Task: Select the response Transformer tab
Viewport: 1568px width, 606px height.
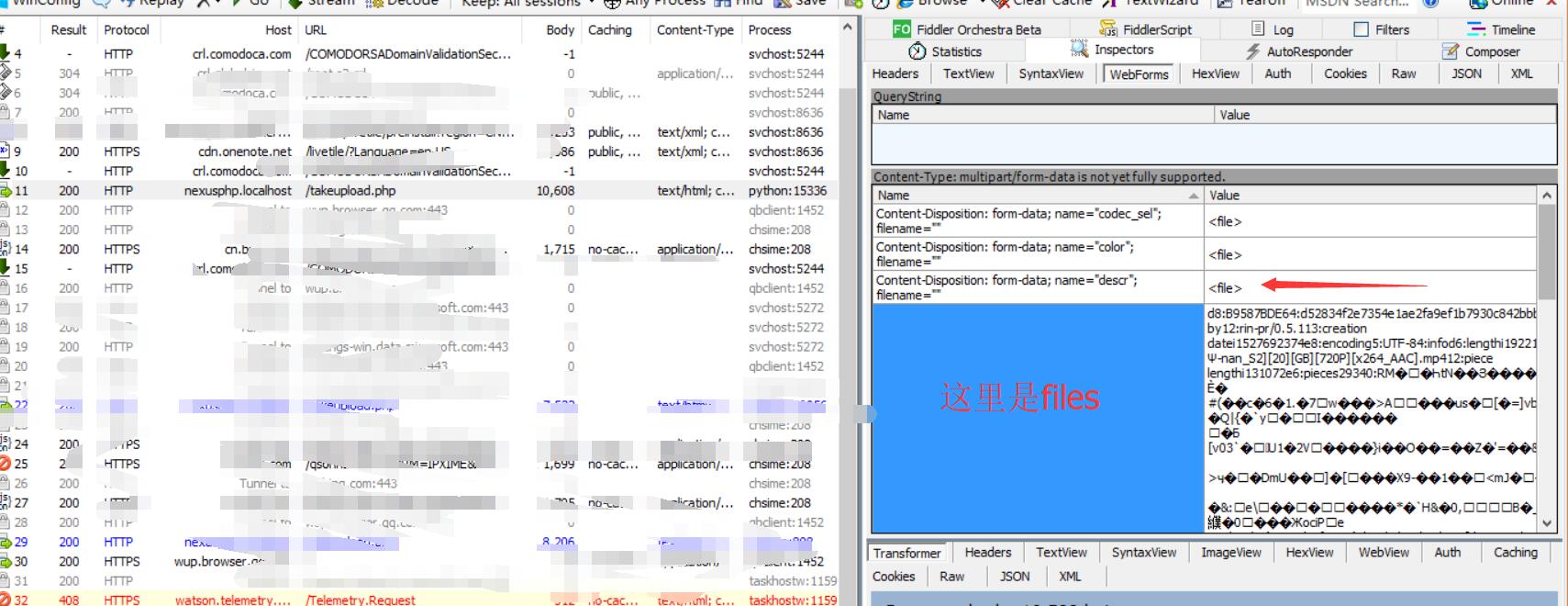Action: pyautogui.click(x=906, y=553)
